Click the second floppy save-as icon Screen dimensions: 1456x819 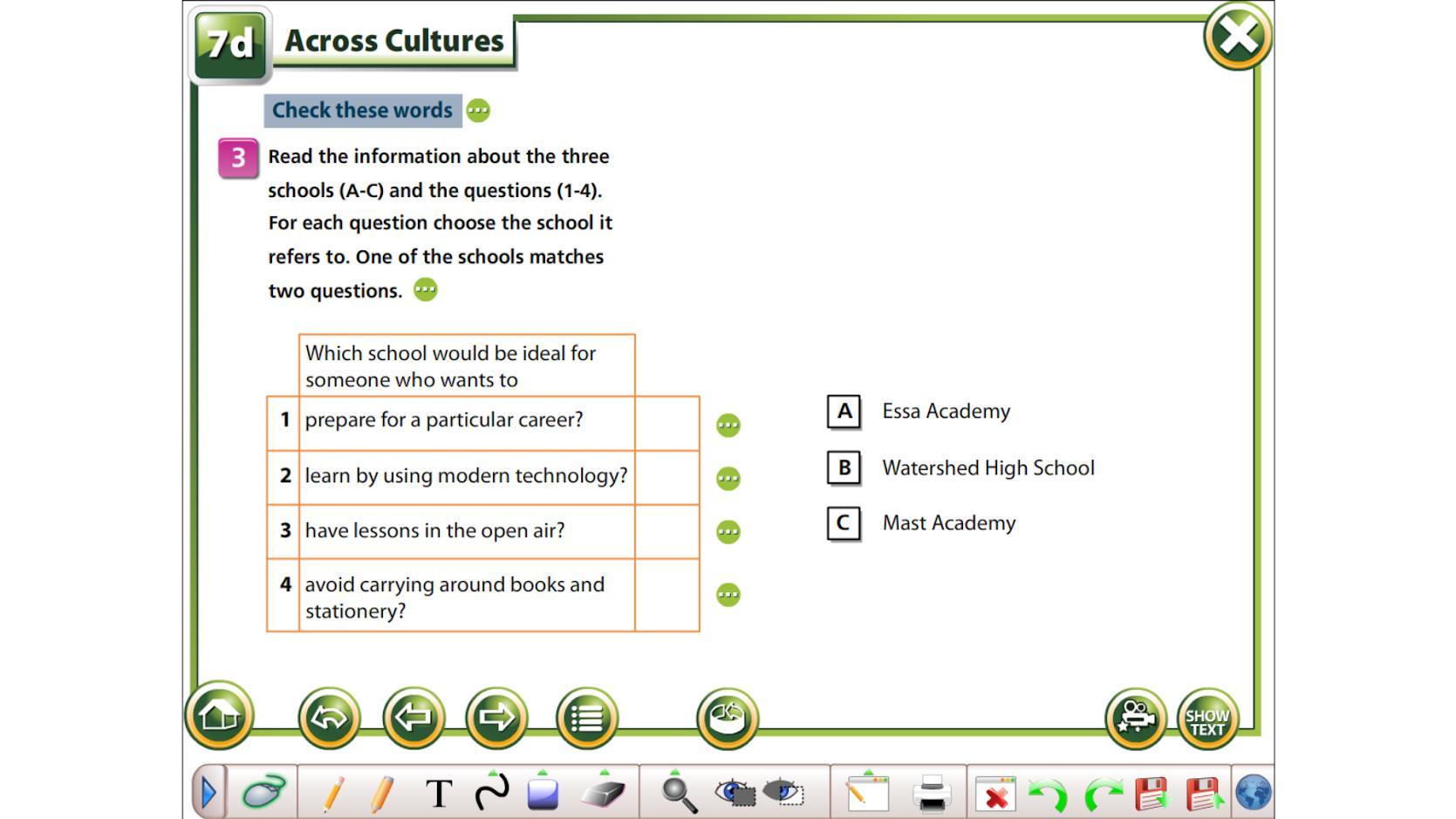click(x=1205, y=794)
